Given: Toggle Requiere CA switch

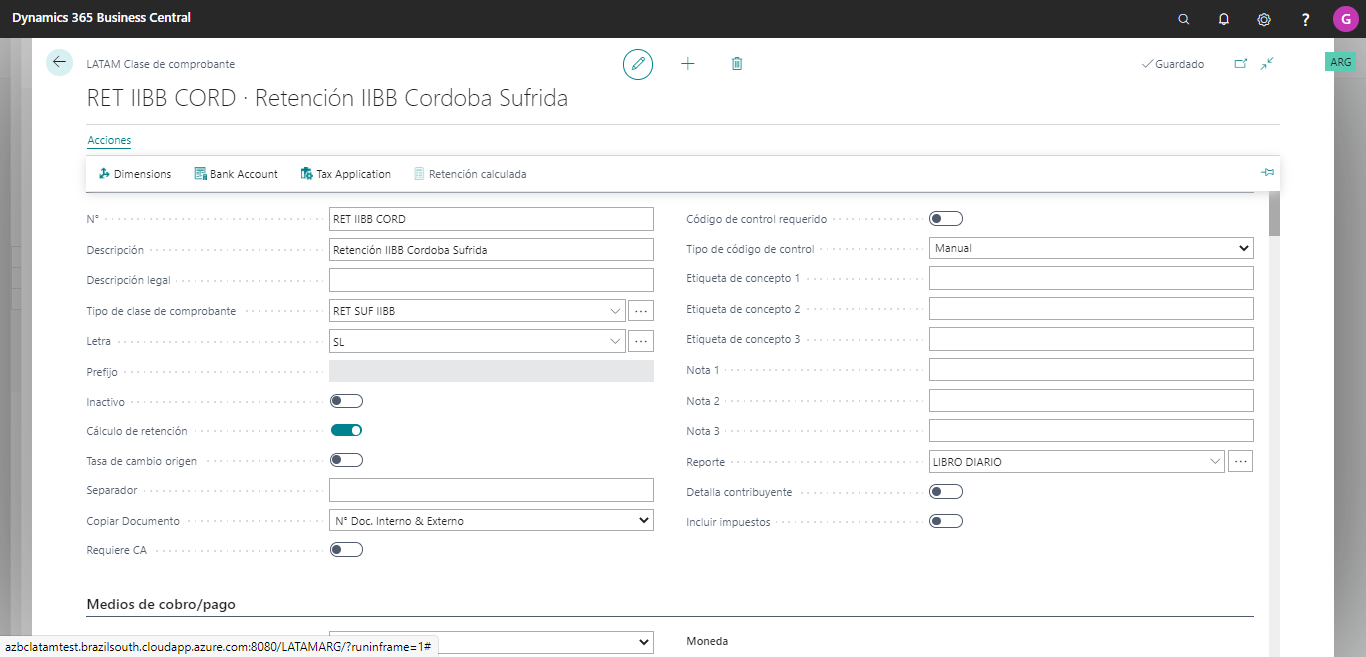Looking at the screenshot, I should pyautogui.click(x=346, y=549).
